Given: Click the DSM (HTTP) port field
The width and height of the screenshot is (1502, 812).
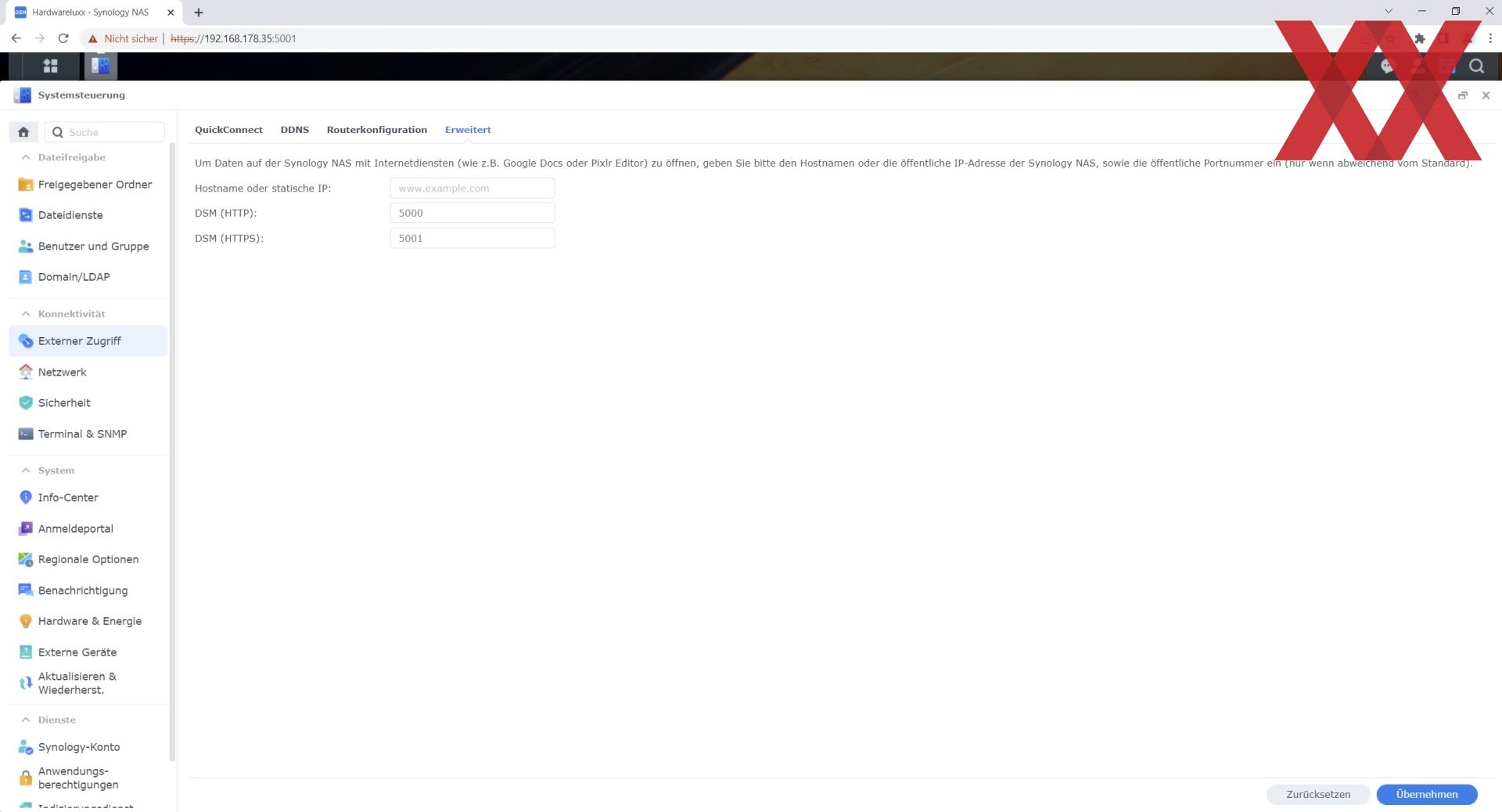Looking at the screenshot, I should (x=473, y=213).
